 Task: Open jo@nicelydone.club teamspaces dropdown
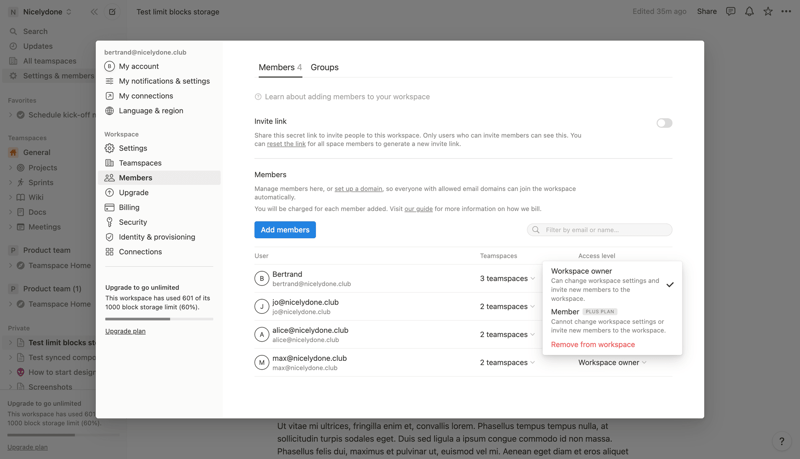click(x=507, y=307)
